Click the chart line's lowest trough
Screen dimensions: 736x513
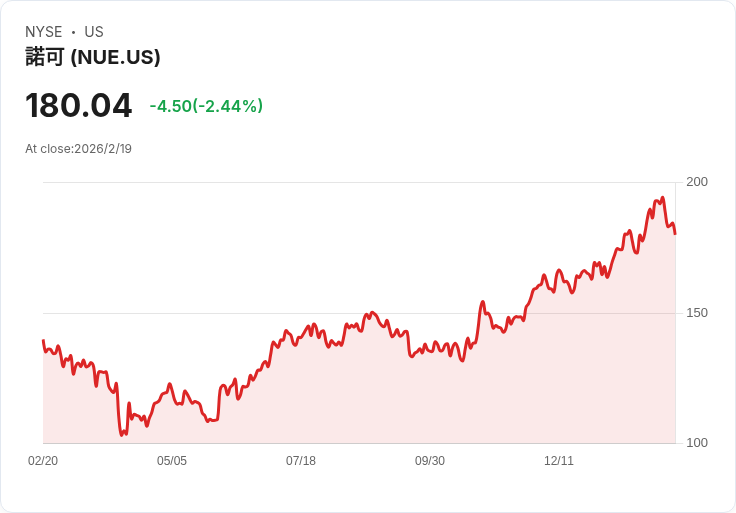pos(122,435)
